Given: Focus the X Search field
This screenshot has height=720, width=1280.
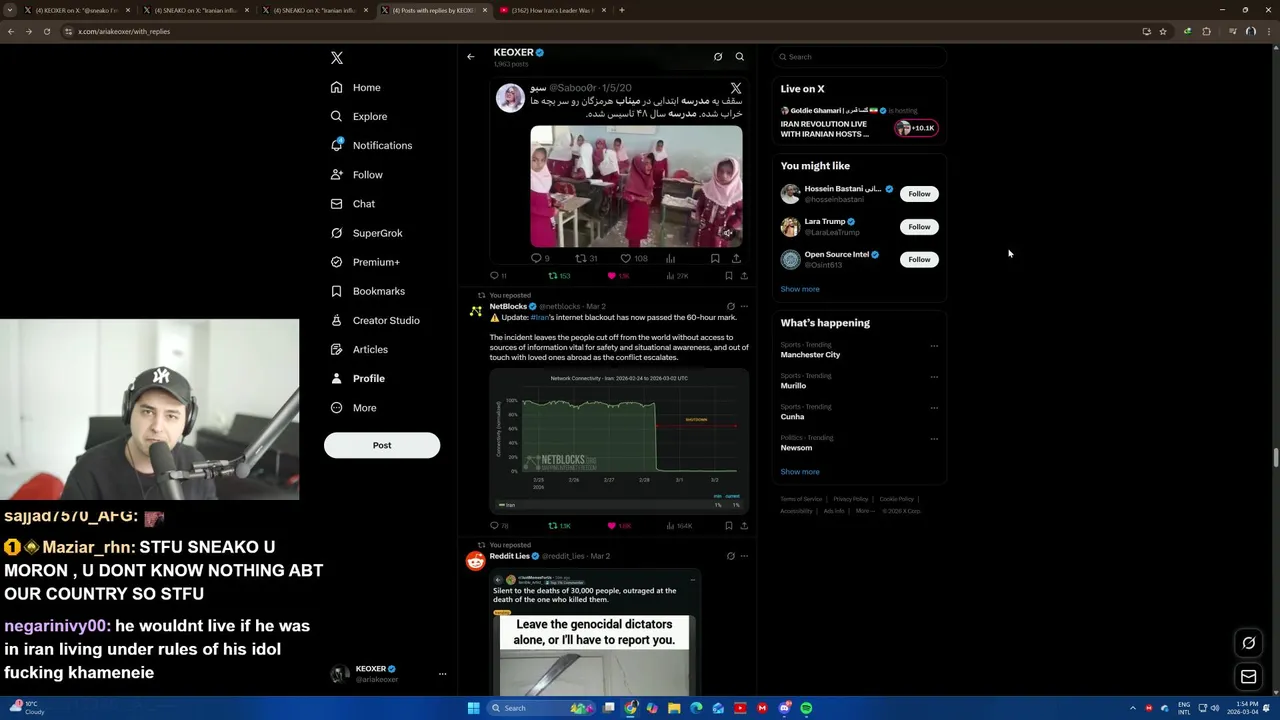Looking at the screenshot, I should pos(860,57).
